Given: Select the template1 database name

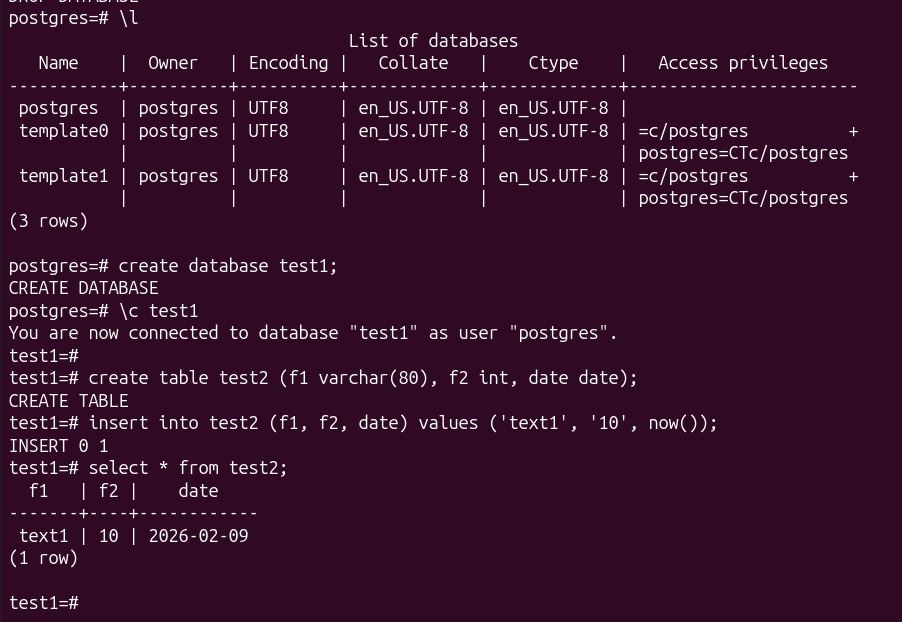Looking at the screenshot, I should click(x=63, y=176).
